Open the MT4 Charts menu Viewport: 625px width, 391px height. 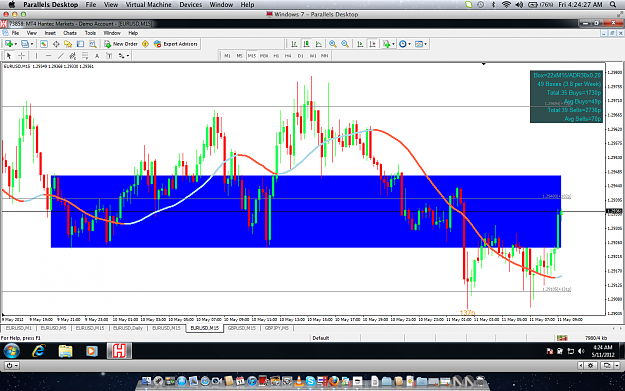70,33
